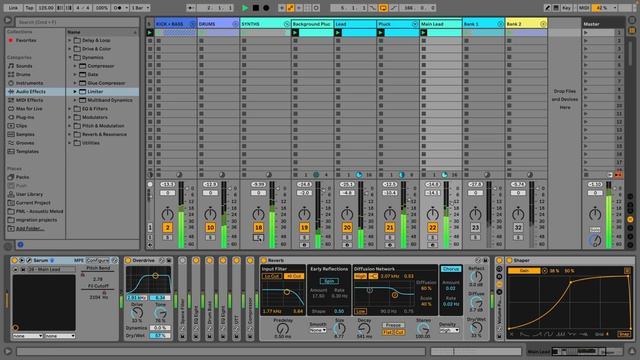Enable track activator 32 for Bank 2
640x360 pixels.
click(518, 228)
